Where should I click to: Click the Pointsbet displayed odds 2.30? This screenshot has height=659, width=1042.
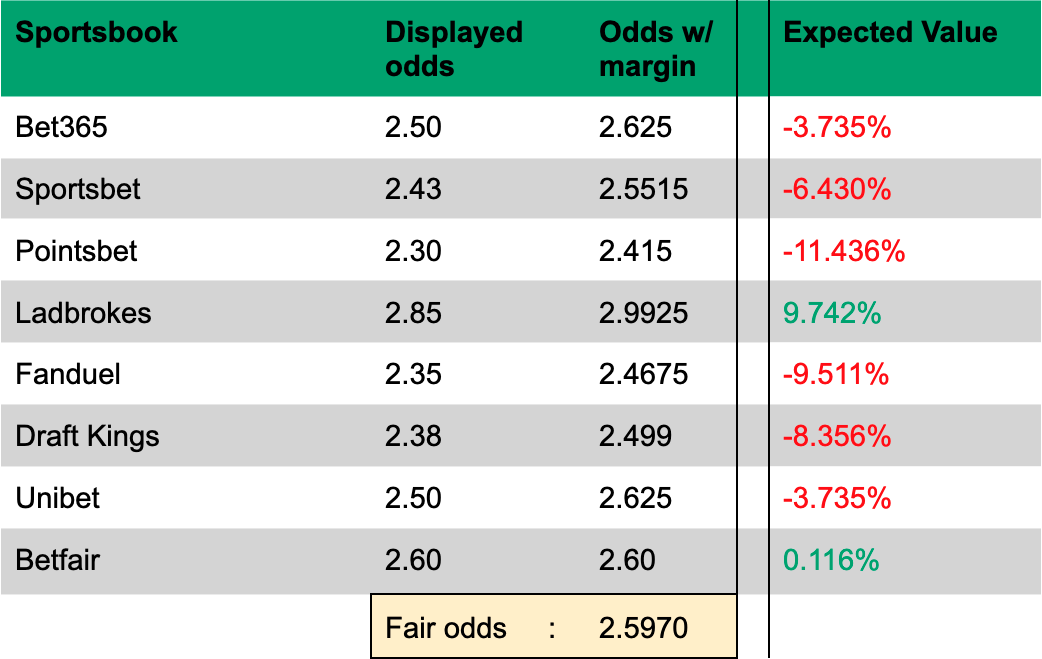click(x=413, y=251)
